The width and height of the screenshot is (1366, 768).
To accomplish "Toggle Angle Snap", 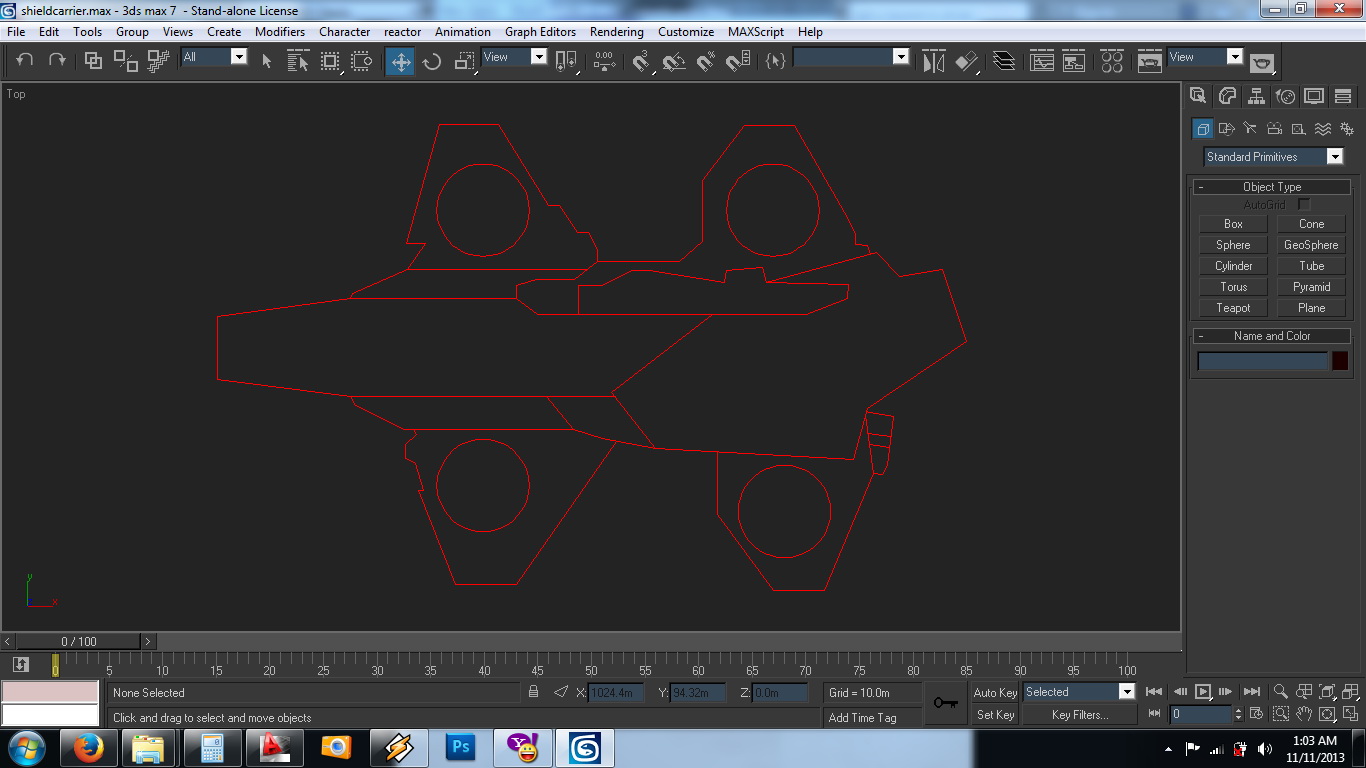I will [674, 61].
